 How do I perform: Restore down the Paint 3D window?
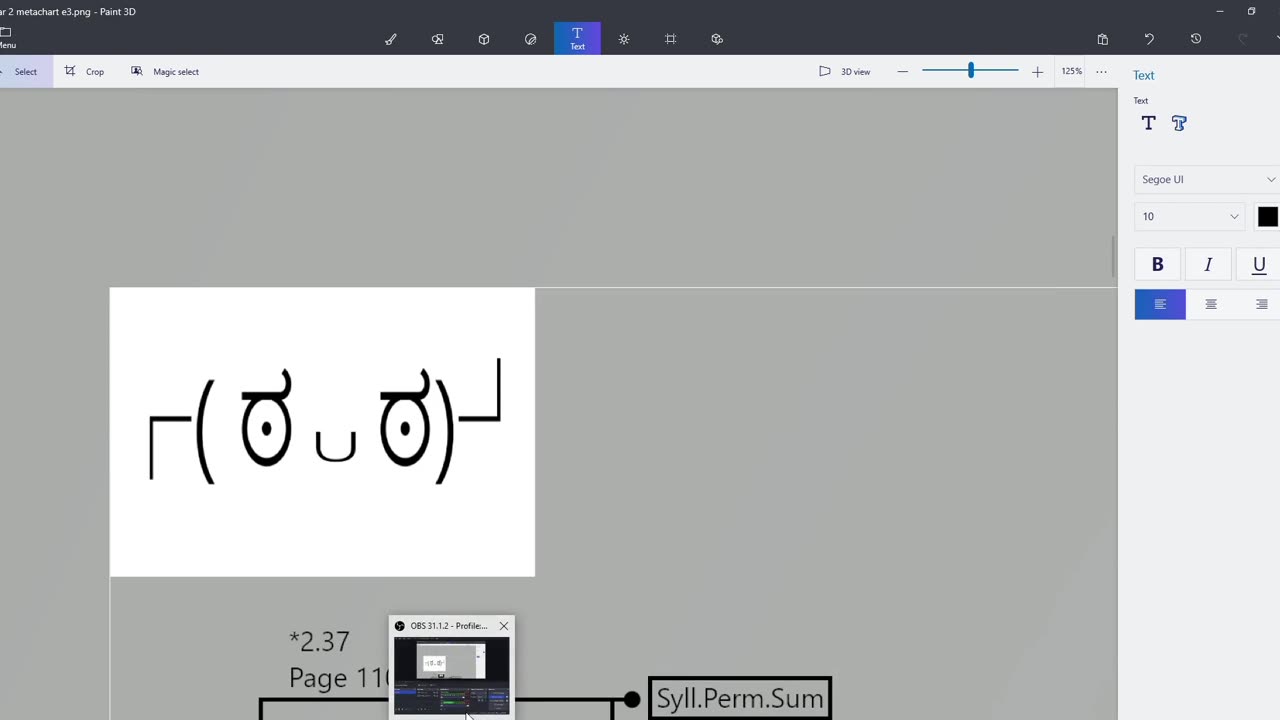point(1251,11)
